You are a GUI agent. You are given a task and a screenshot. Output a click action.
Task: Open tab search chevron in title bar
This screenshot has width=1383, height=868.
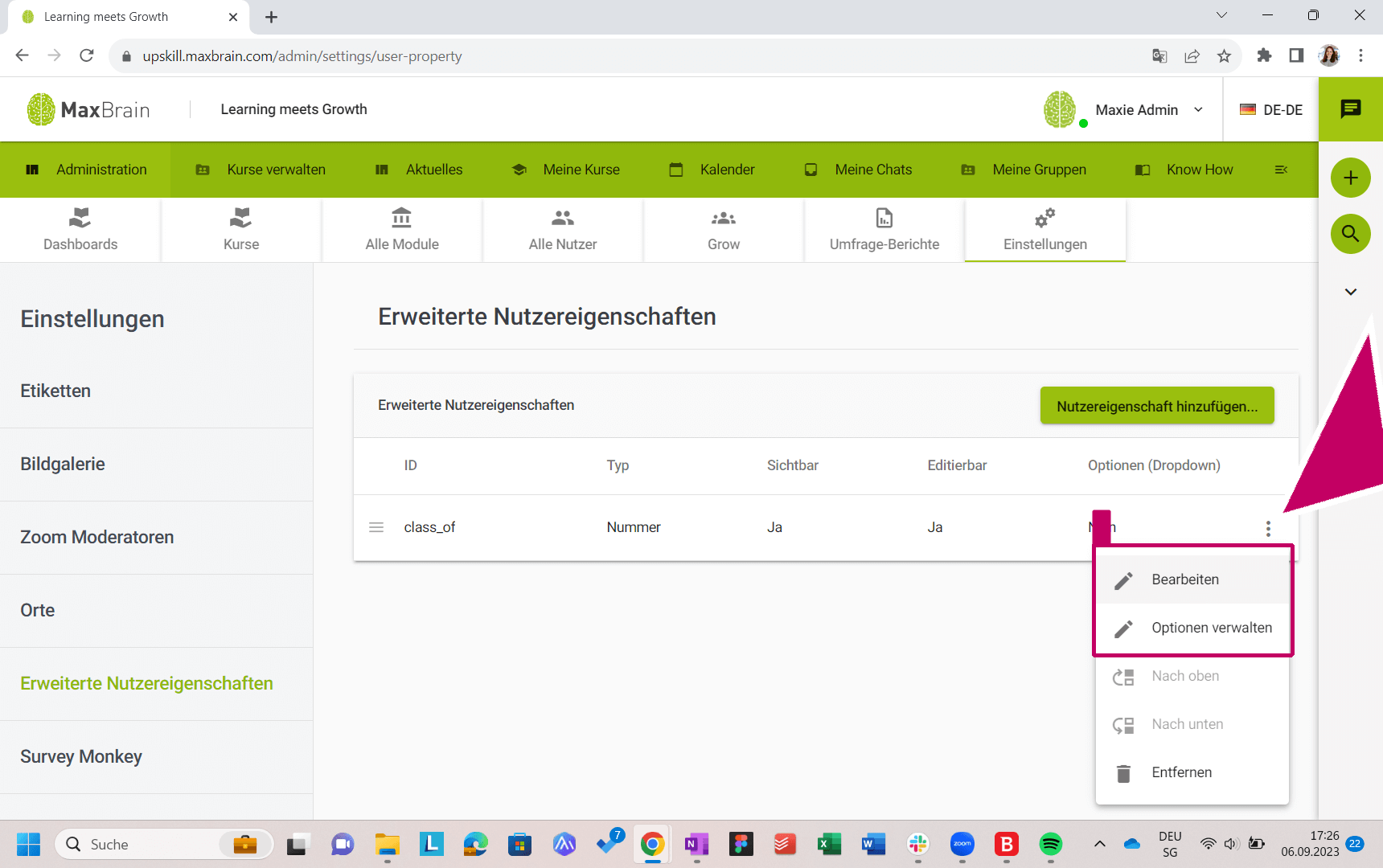1221,15
